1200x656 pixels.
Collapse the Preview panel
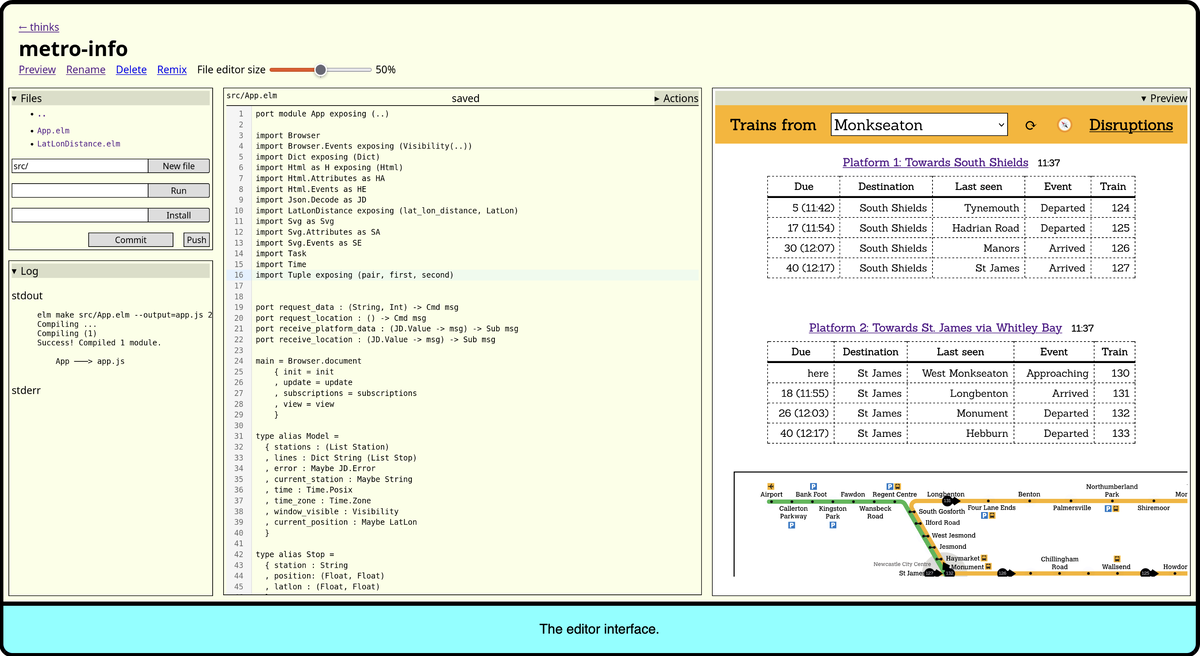[x=1164, y=98]
